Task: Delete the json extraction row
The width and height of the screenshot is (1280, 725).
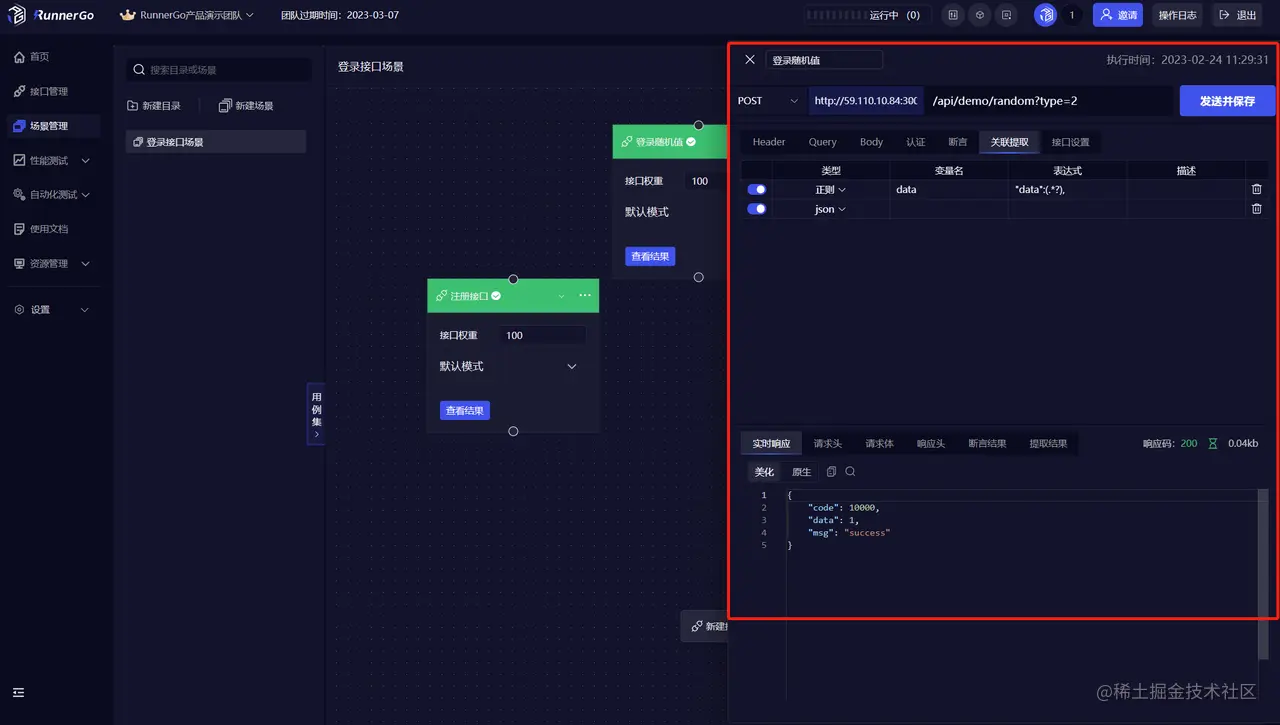Action: tap(1257, 209)
